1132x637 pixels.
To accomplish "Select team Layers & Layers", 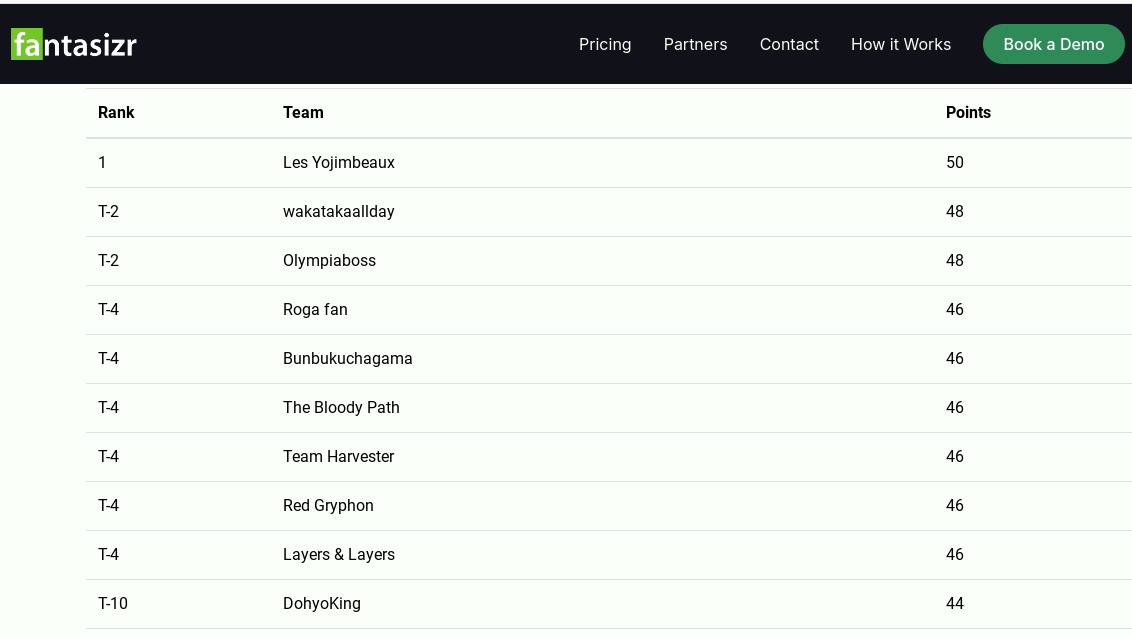I will point(339,555).
